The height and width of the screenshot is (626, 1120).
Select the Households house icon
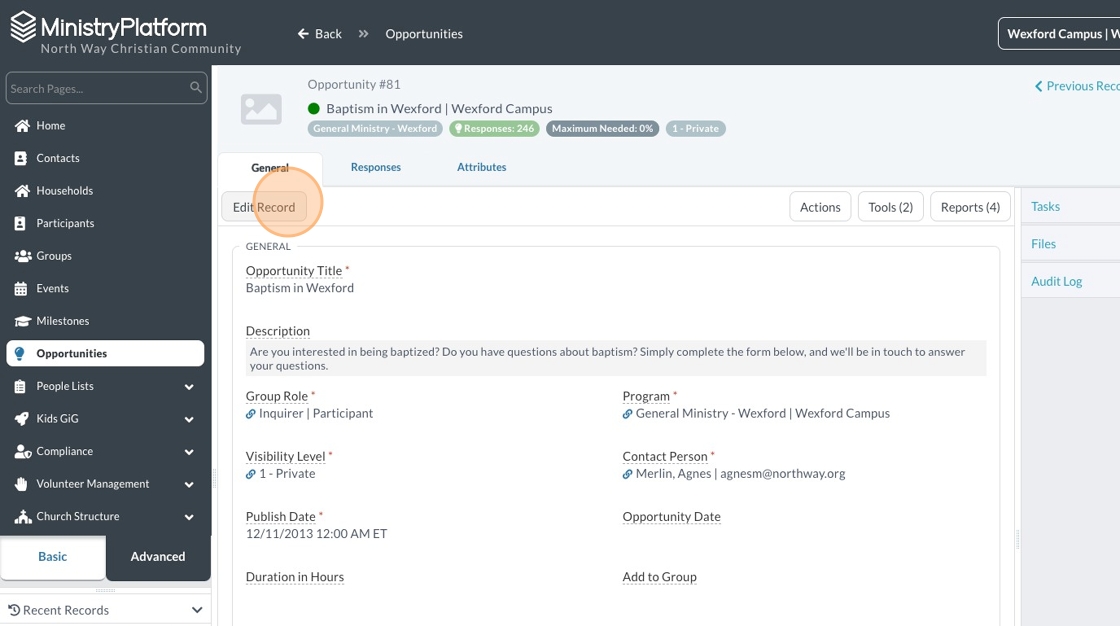click(x=21, y=191)
